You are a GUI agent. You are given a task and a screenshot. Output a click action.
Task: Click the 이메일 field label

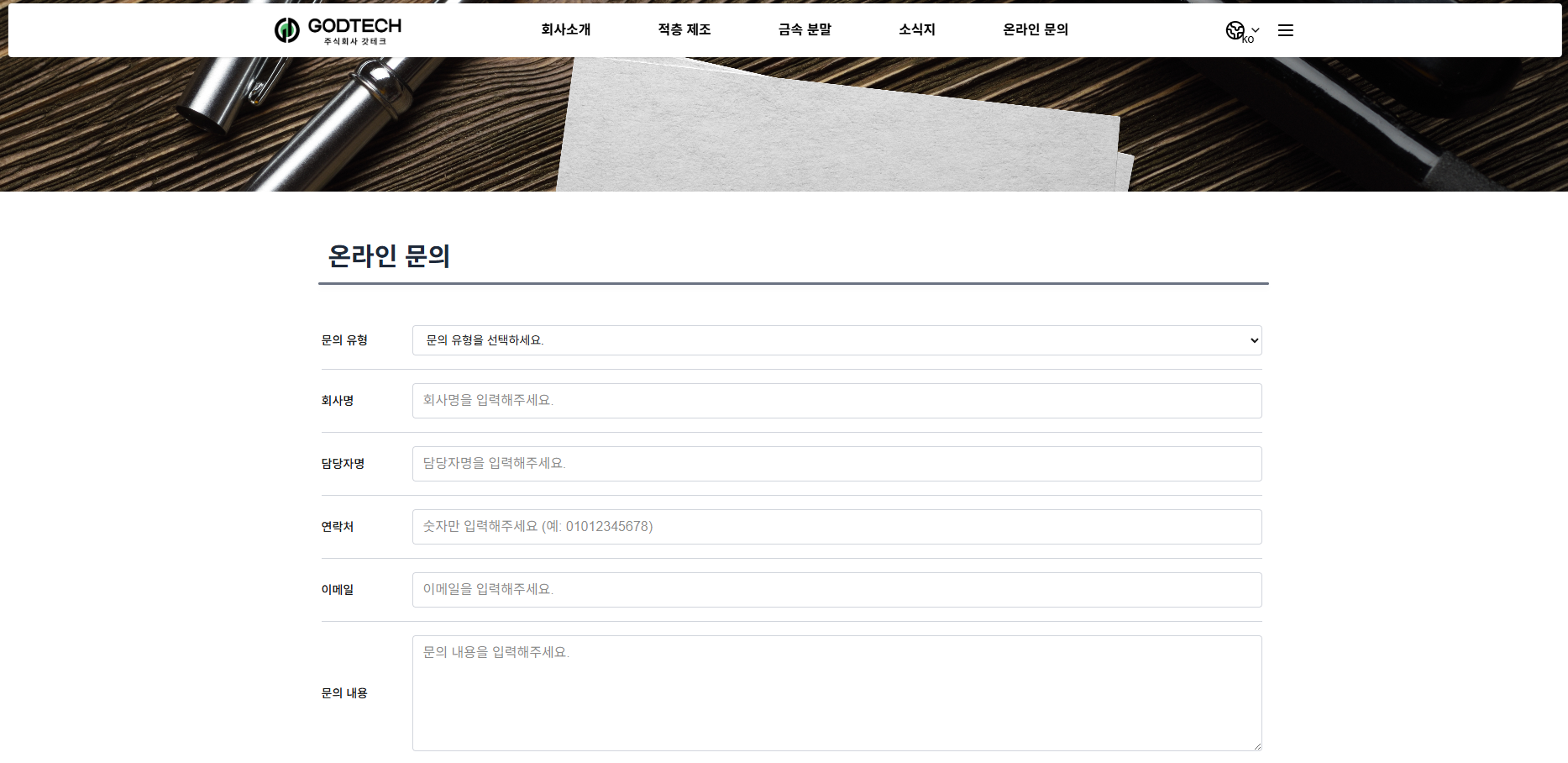click(x=337, y=590)
